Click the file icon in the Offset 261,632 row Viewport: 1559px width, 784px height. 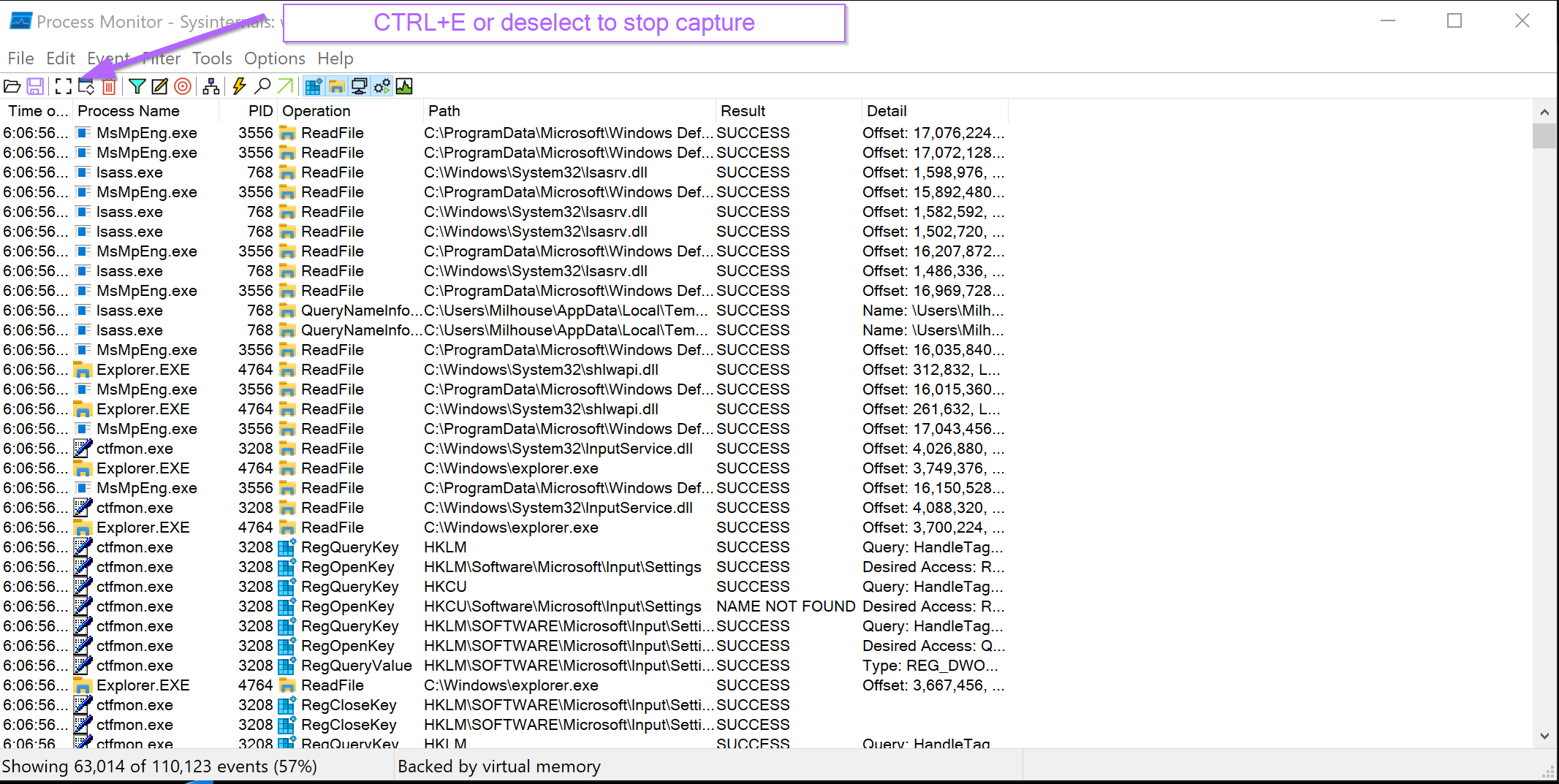coord(287,409)
